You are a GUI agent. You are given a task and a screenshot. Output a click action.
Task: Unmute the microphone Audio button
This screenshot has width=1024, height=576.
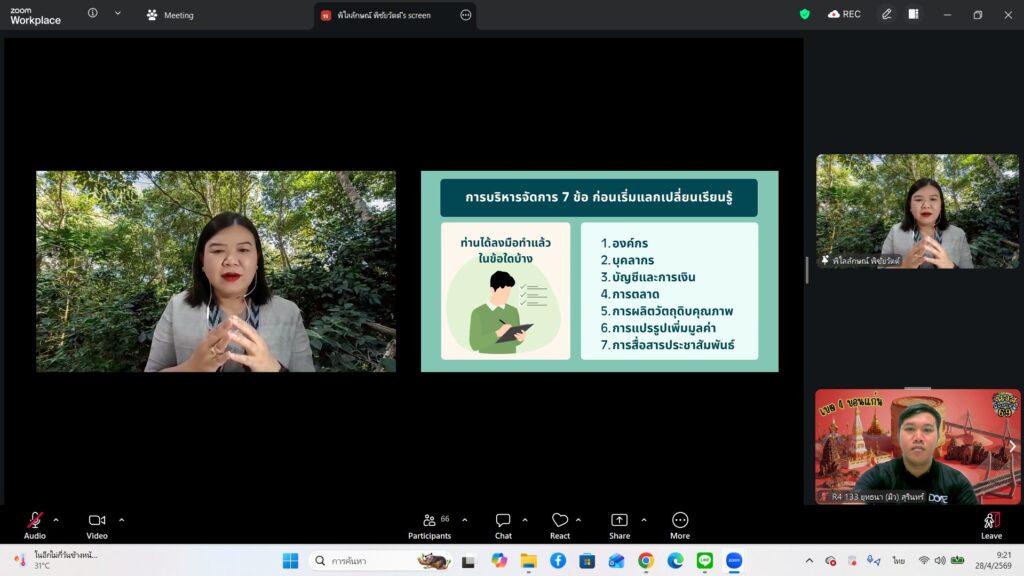tap(35, 526)
